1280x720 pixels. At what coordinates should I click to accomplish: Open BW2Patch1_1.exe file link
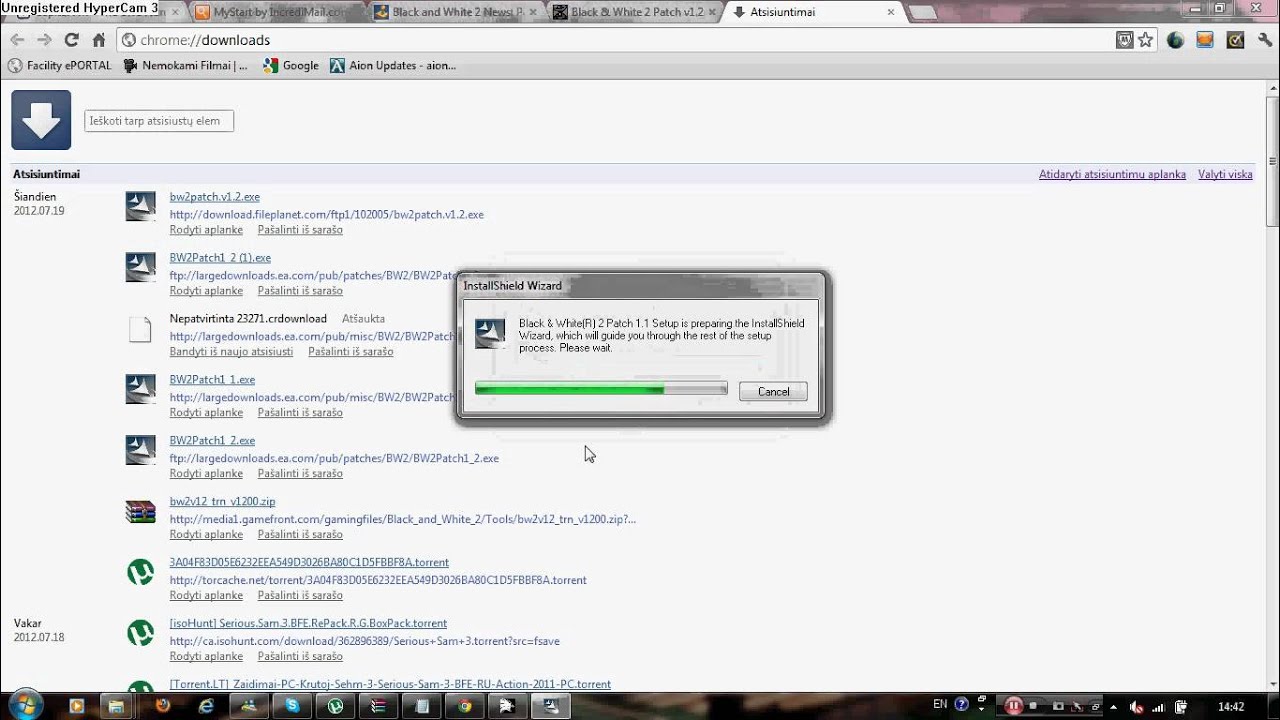(x=212, y=380)
